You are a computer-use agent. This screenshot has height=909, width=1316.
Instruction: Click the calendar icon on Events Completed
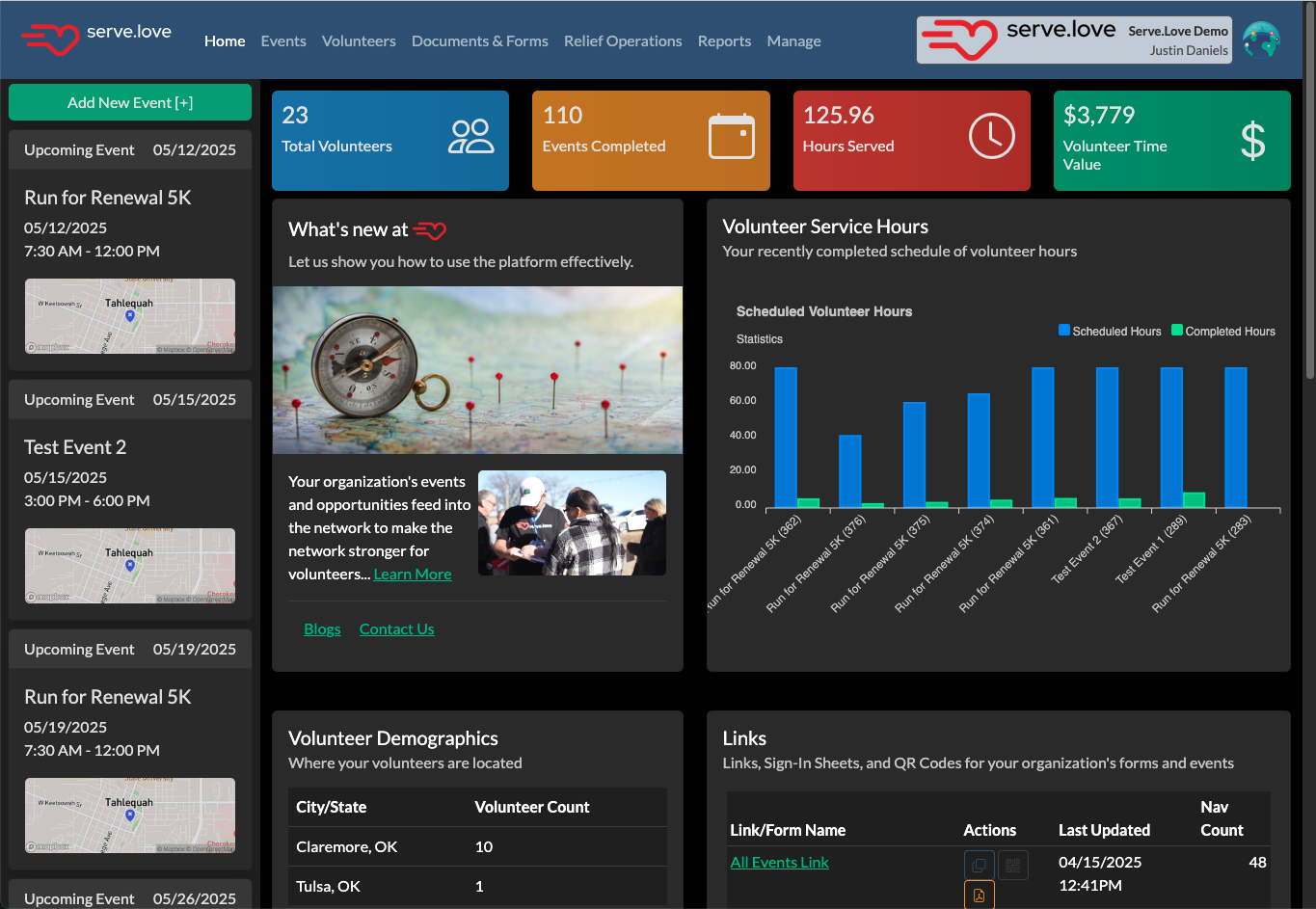(x=732, y=136)
